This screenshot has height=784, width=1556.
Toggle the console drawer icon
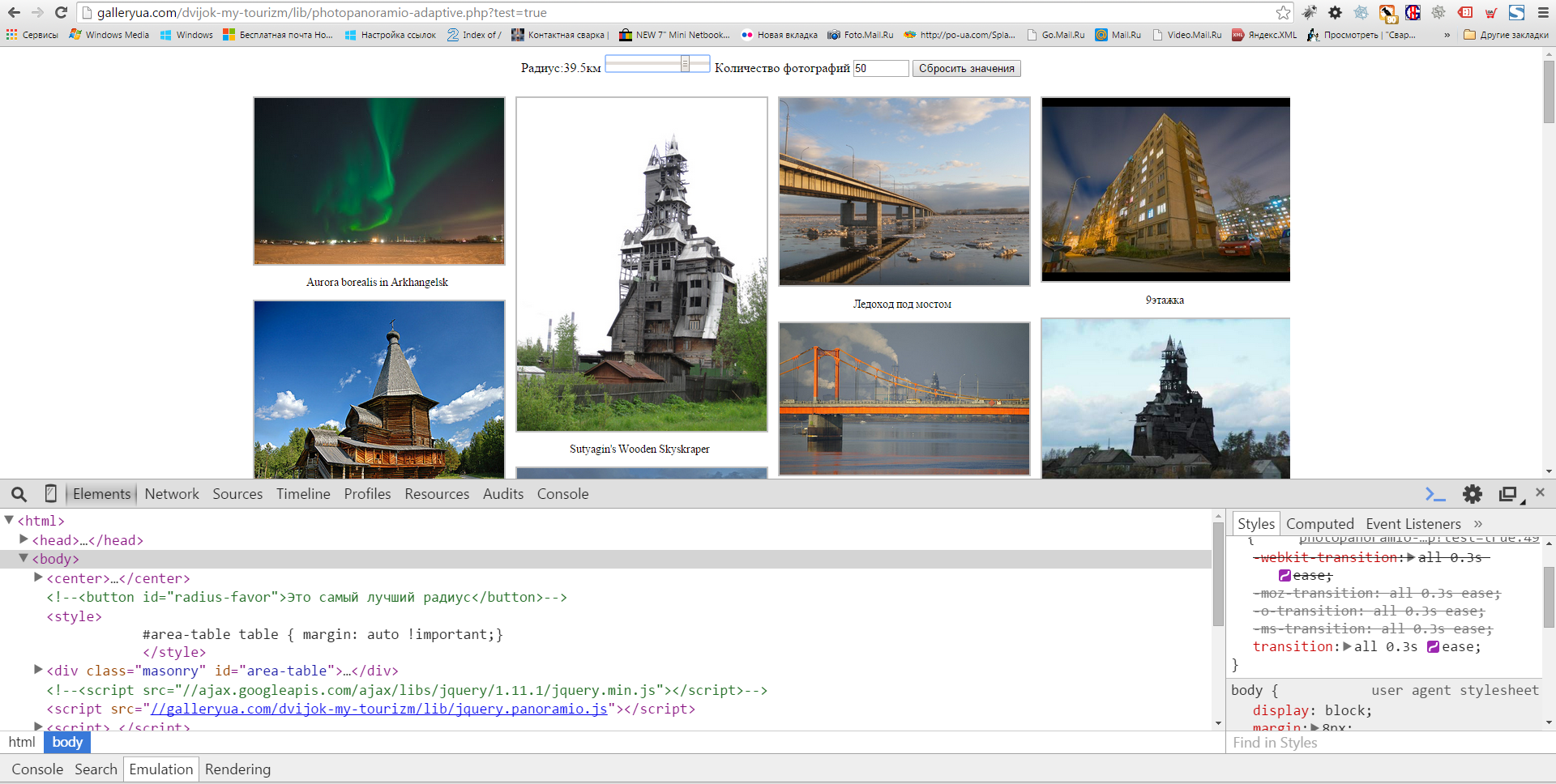point(1435,494)
